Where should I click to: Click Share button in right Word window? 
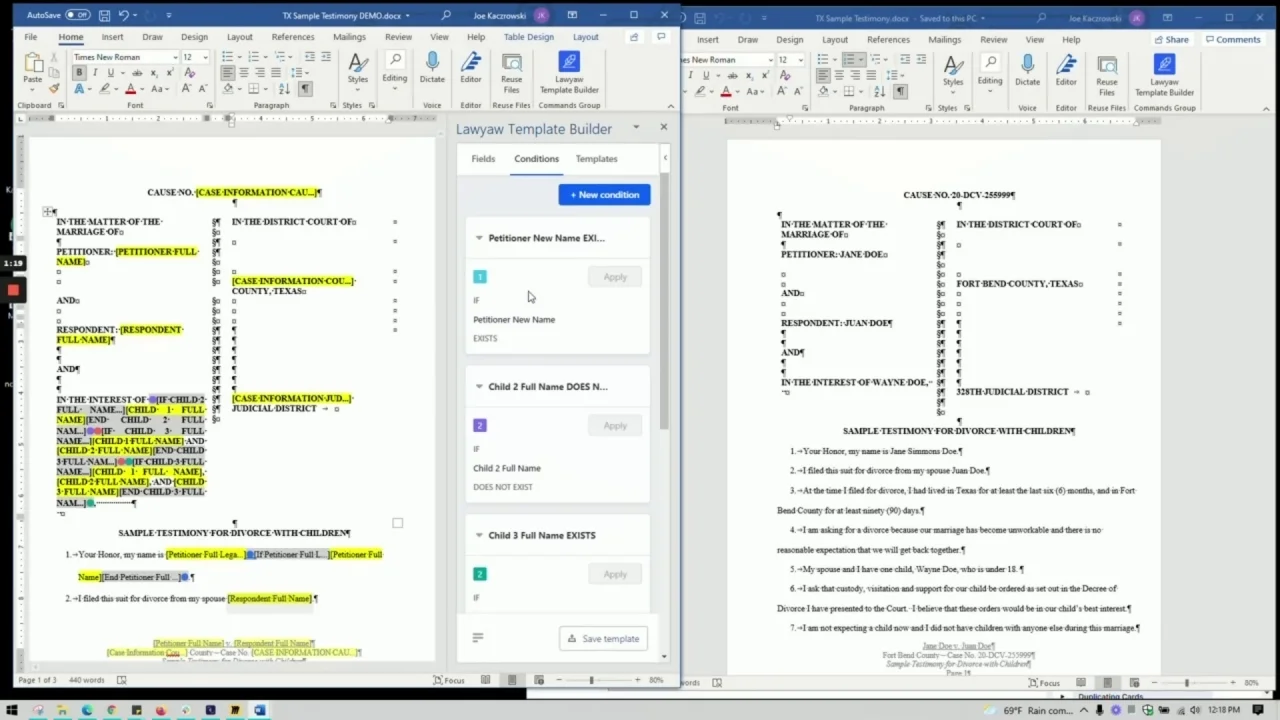coord(1171,40)
